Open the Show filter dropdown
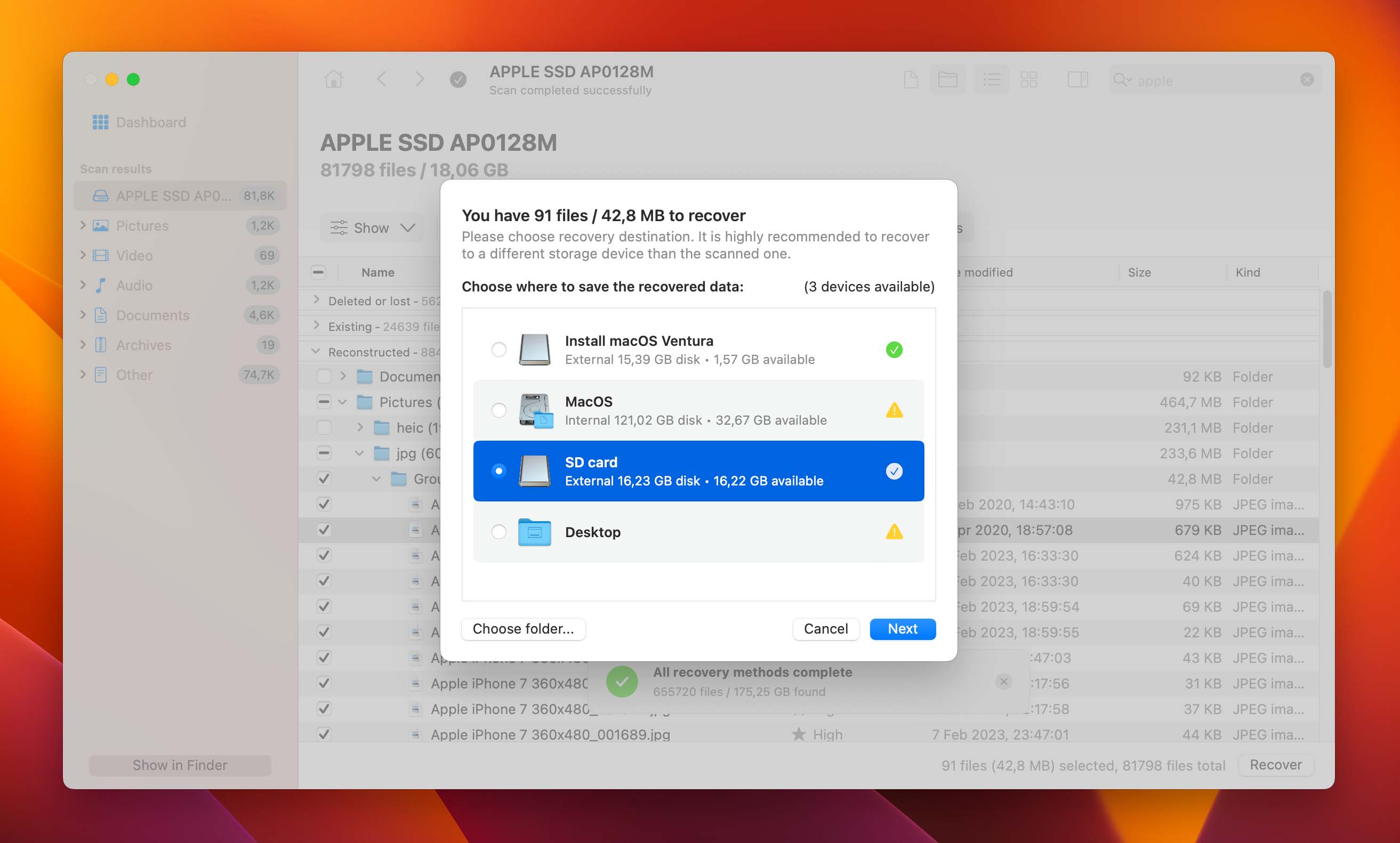The height and width of the screenshot is (843, 1400). coord(372,228)
